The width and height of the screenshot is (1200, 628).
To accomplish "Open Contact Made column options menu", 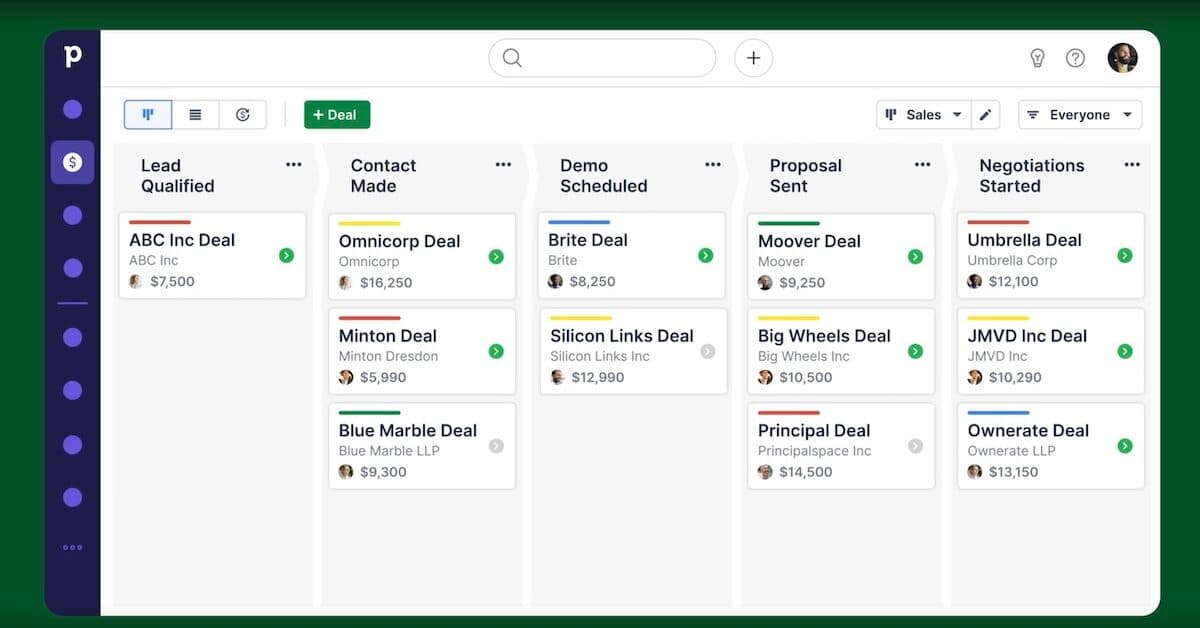I will [x=503, y=165].
